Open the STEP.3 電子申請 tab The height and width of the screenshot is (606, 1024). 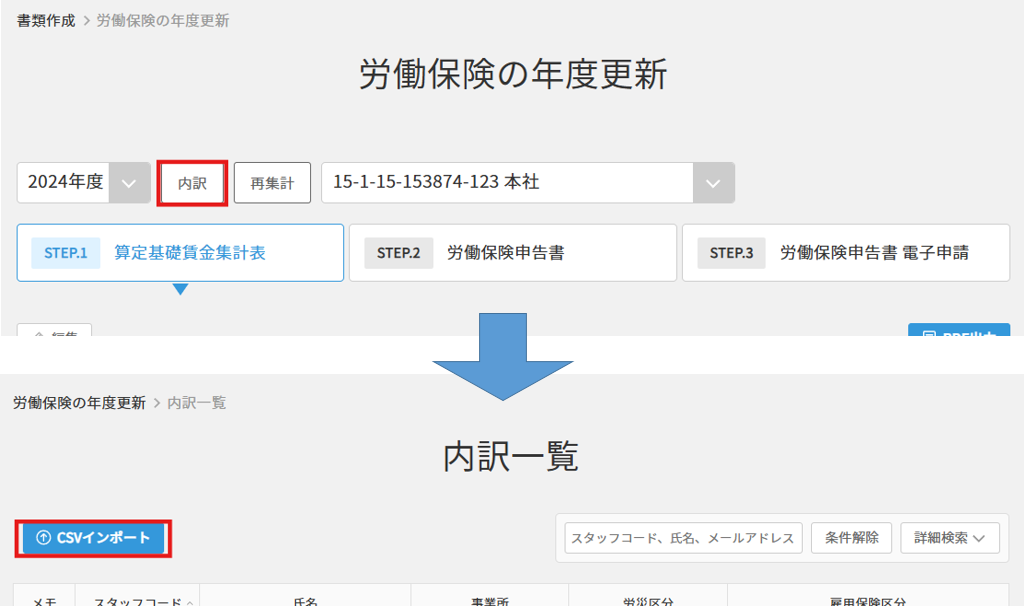tap(845, 252)
